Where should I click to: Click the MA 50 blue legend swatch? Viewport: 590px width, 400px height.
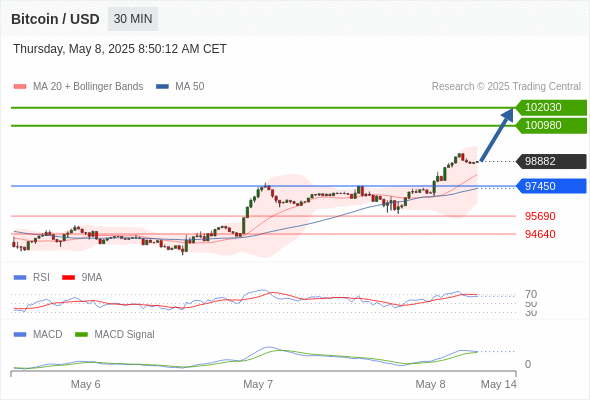[x=162, y=87]
